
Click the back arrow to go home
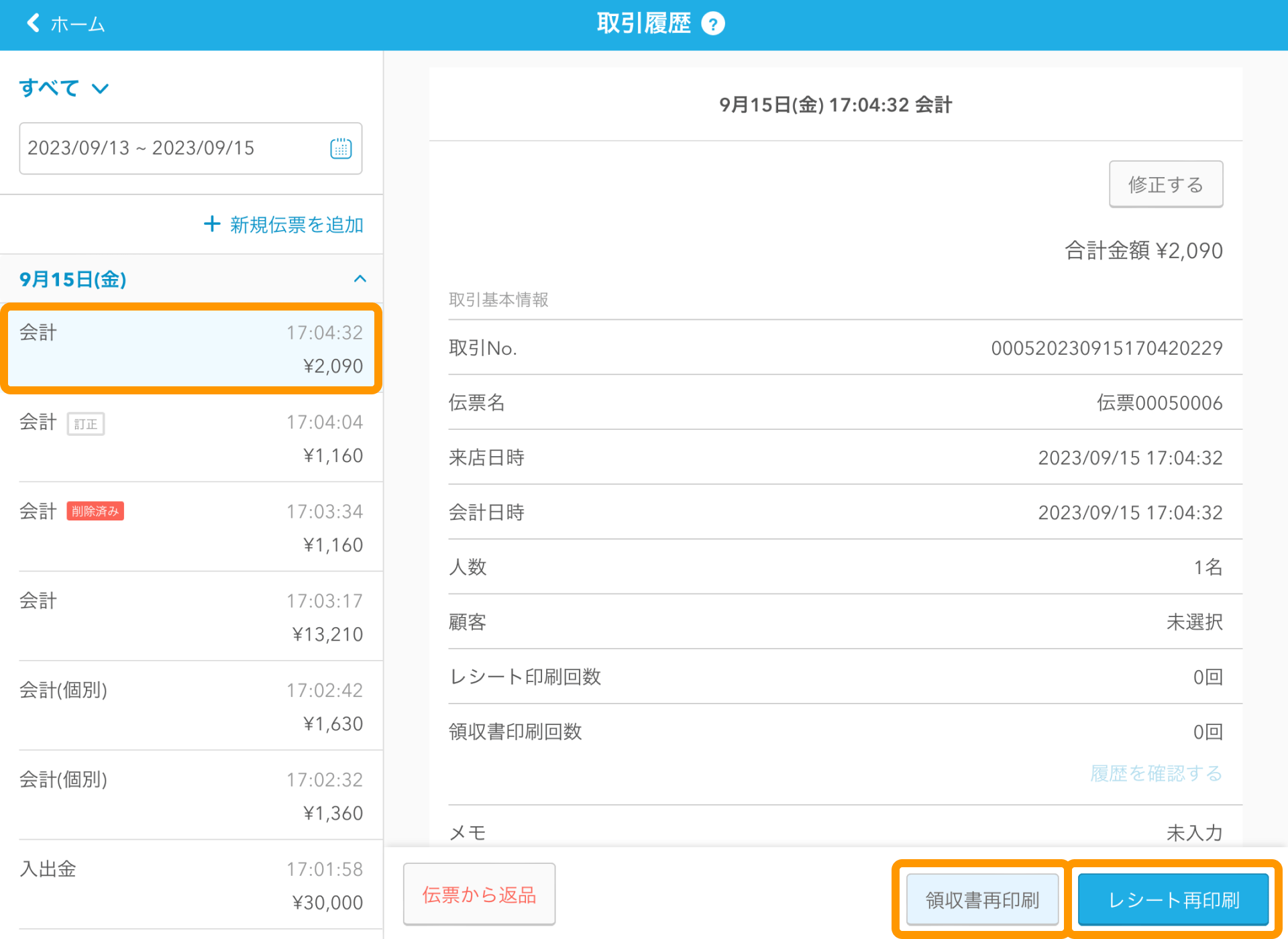click(x=34, y=23)
